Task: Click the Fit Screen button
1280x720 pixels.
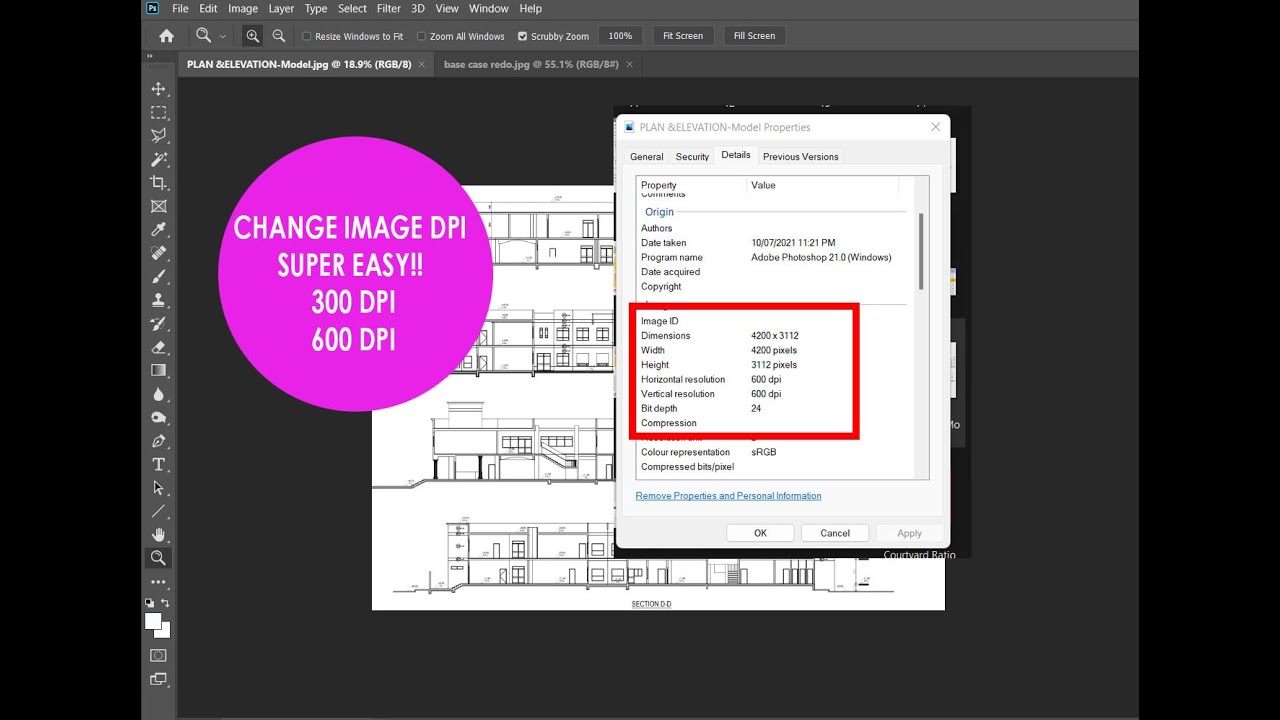Action: pyautogui.click(x=683, y=36)
